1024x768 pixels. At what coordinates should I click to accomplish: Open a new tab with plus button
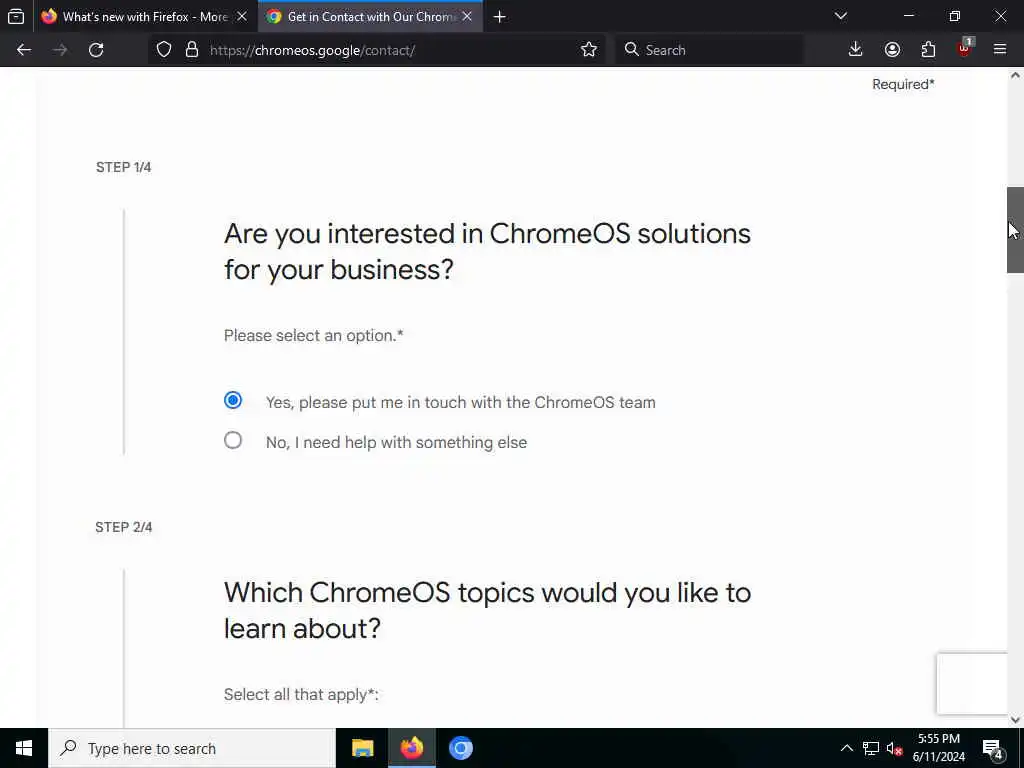point(500,16)
